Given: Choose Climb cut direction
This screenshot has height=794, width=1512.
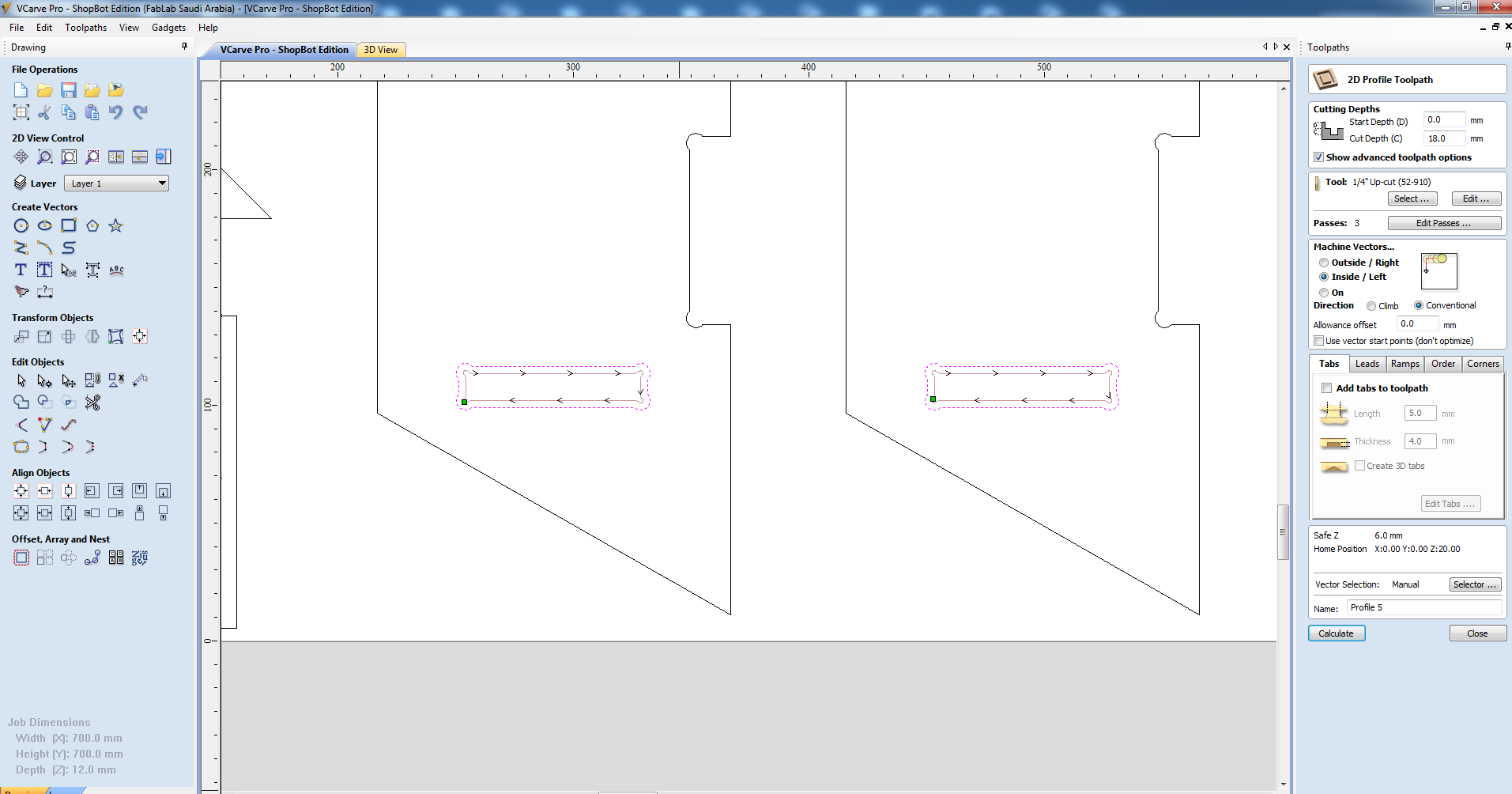Looking at the screenshot, I should [1371, 306].
